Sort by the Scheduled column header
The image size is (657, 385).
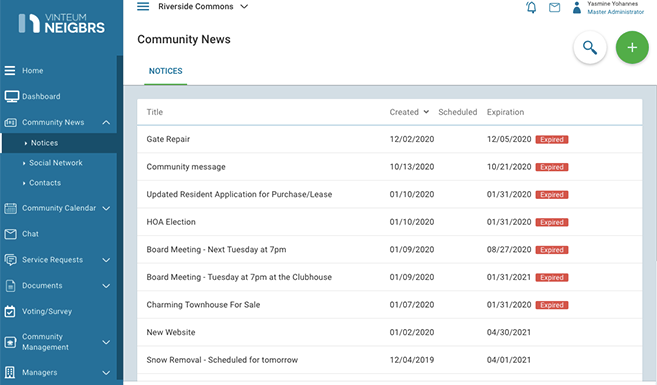pos(458,112)
